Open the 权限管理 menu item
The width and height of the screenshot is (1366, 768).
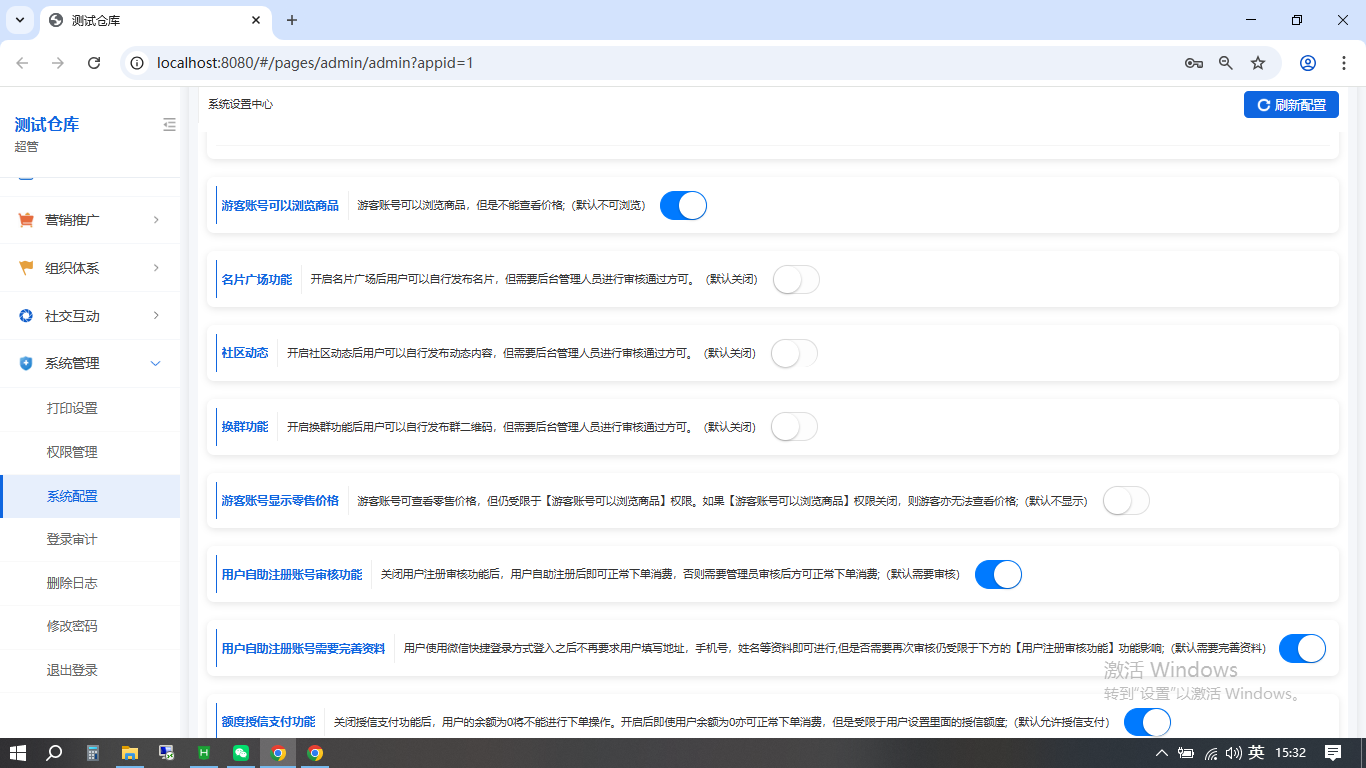[72, 452]
